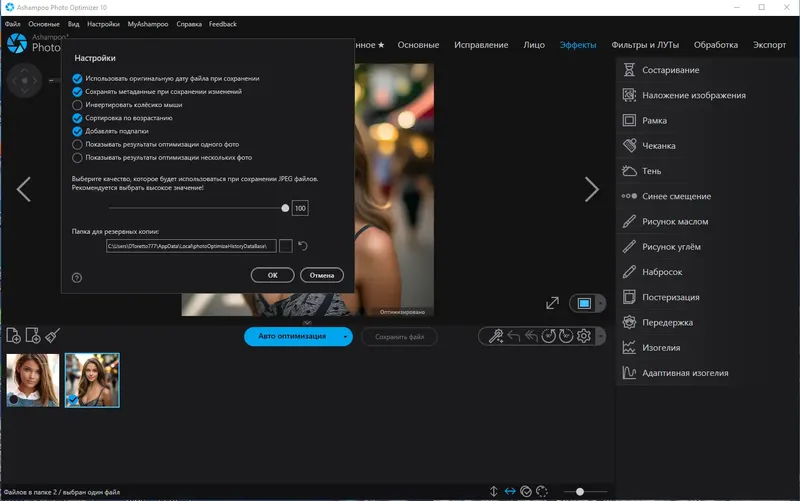800x501 pixels.
Task: Open Наложение изображения effect
Action: (x=684, y=95)
